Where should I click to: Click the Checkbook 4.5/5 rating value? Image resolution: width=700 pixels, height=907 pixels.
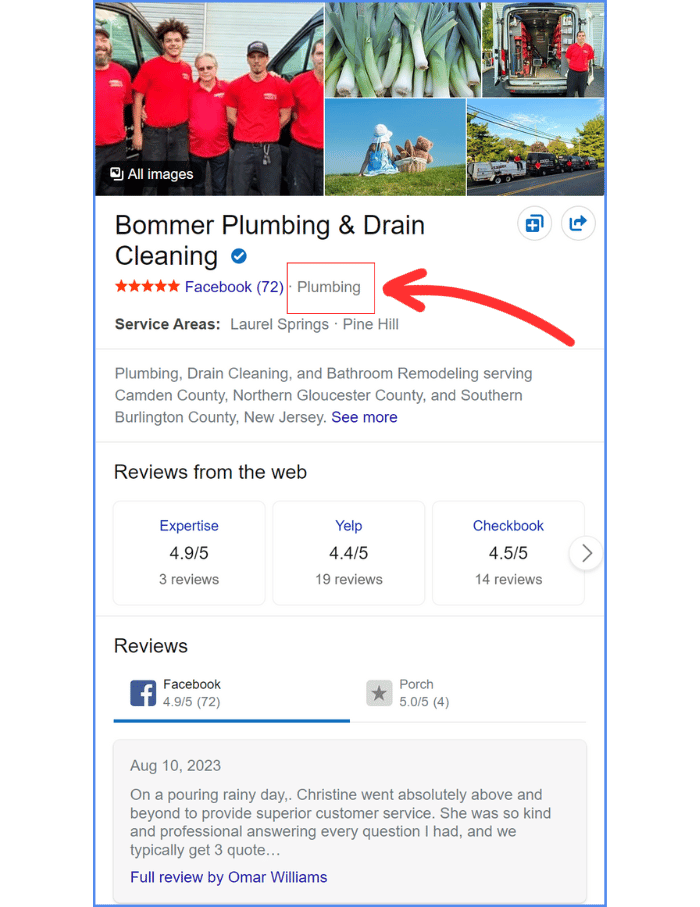point(508,553)
